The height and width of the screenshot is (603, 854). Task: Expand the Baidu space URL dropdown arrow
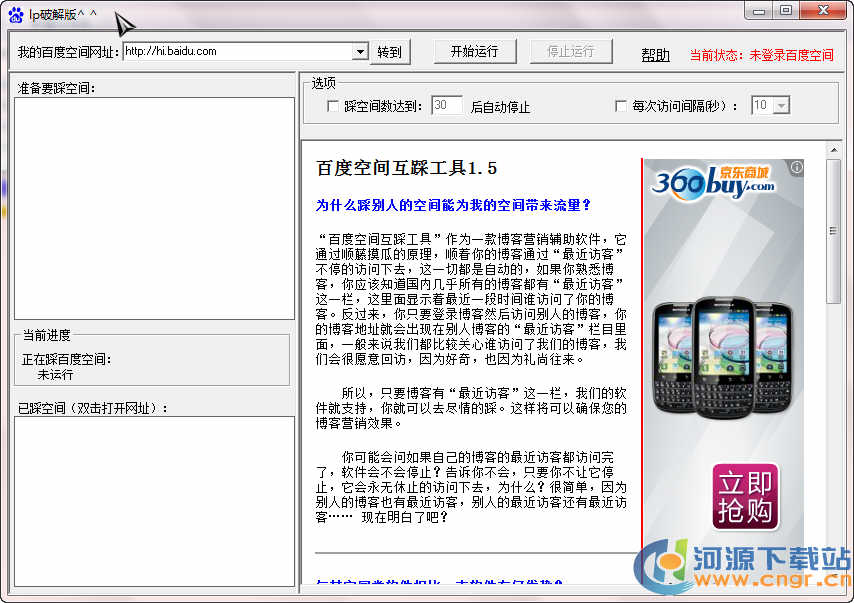click(360, 52)
